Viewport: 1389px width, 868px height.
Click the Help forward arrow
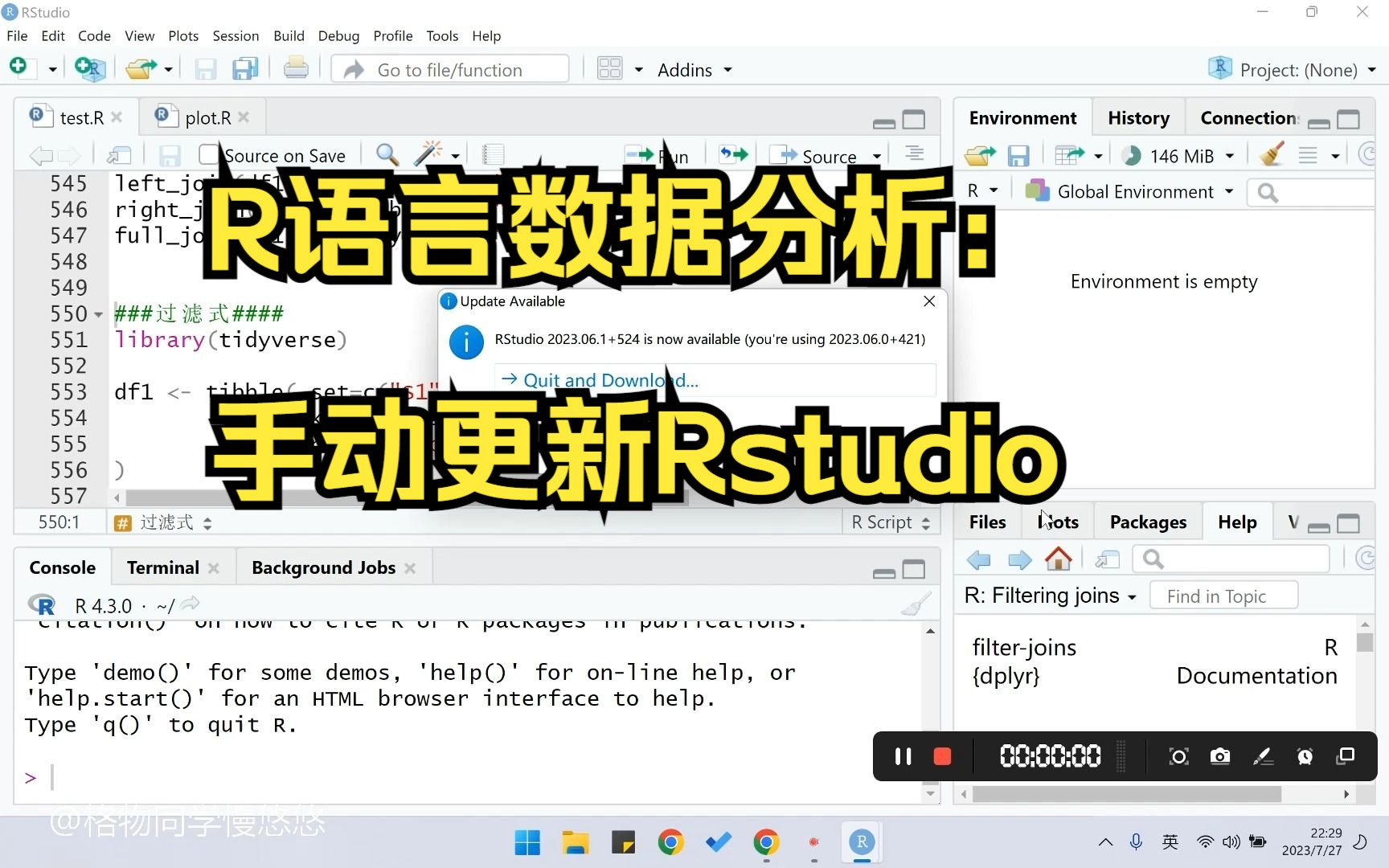coord(1019,559)
